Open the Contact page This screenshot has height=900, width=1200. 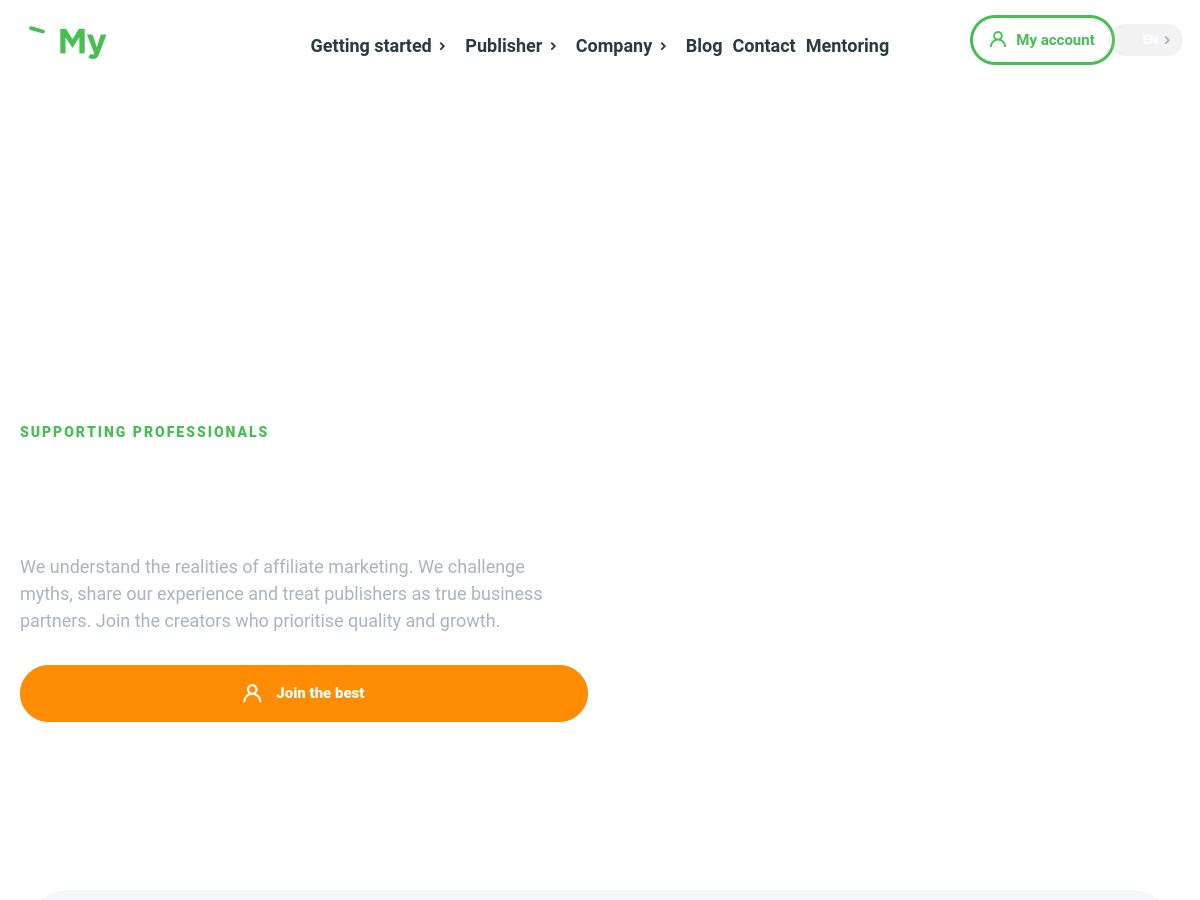(763, 46)
